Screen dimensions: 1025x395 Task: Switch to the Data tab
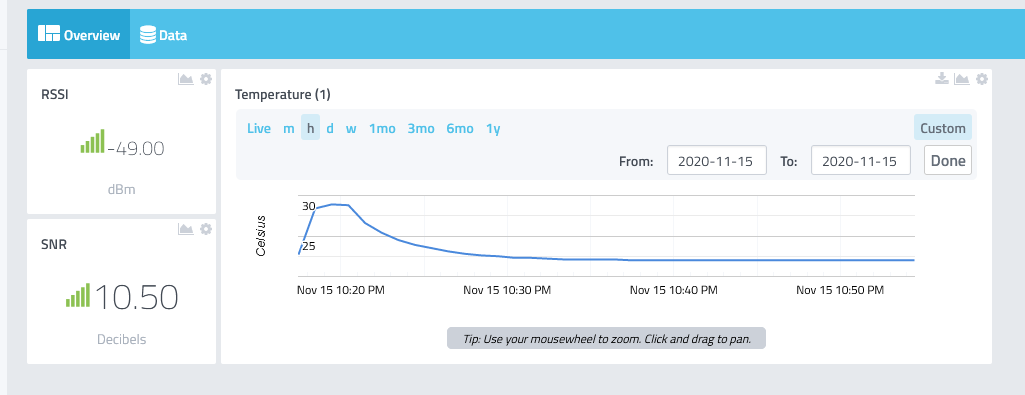click(163, 35)
